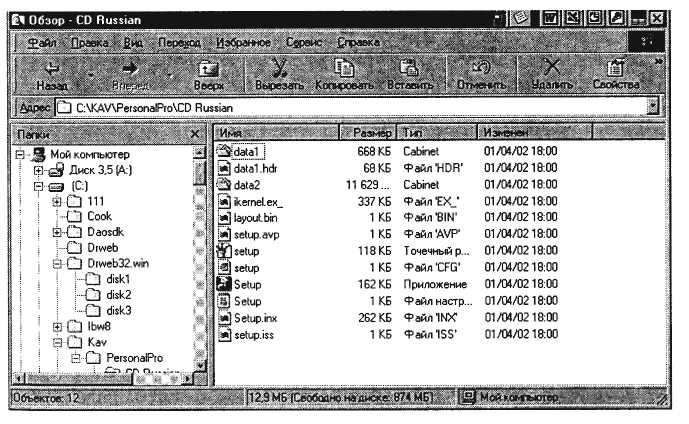Select the setup CFG file icon
Viewport: 689px width, 424px height.
pyautogui.click(x=224, y=268)
